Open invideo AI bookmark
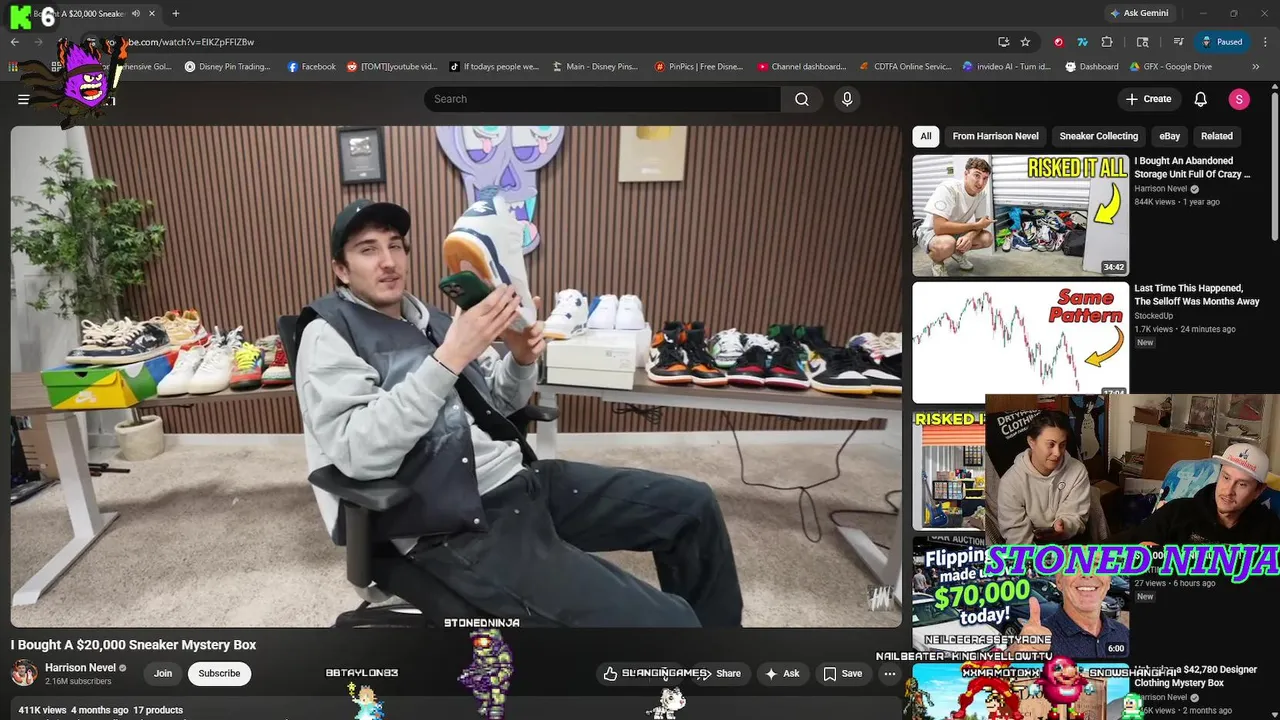 click(1006, 67)
